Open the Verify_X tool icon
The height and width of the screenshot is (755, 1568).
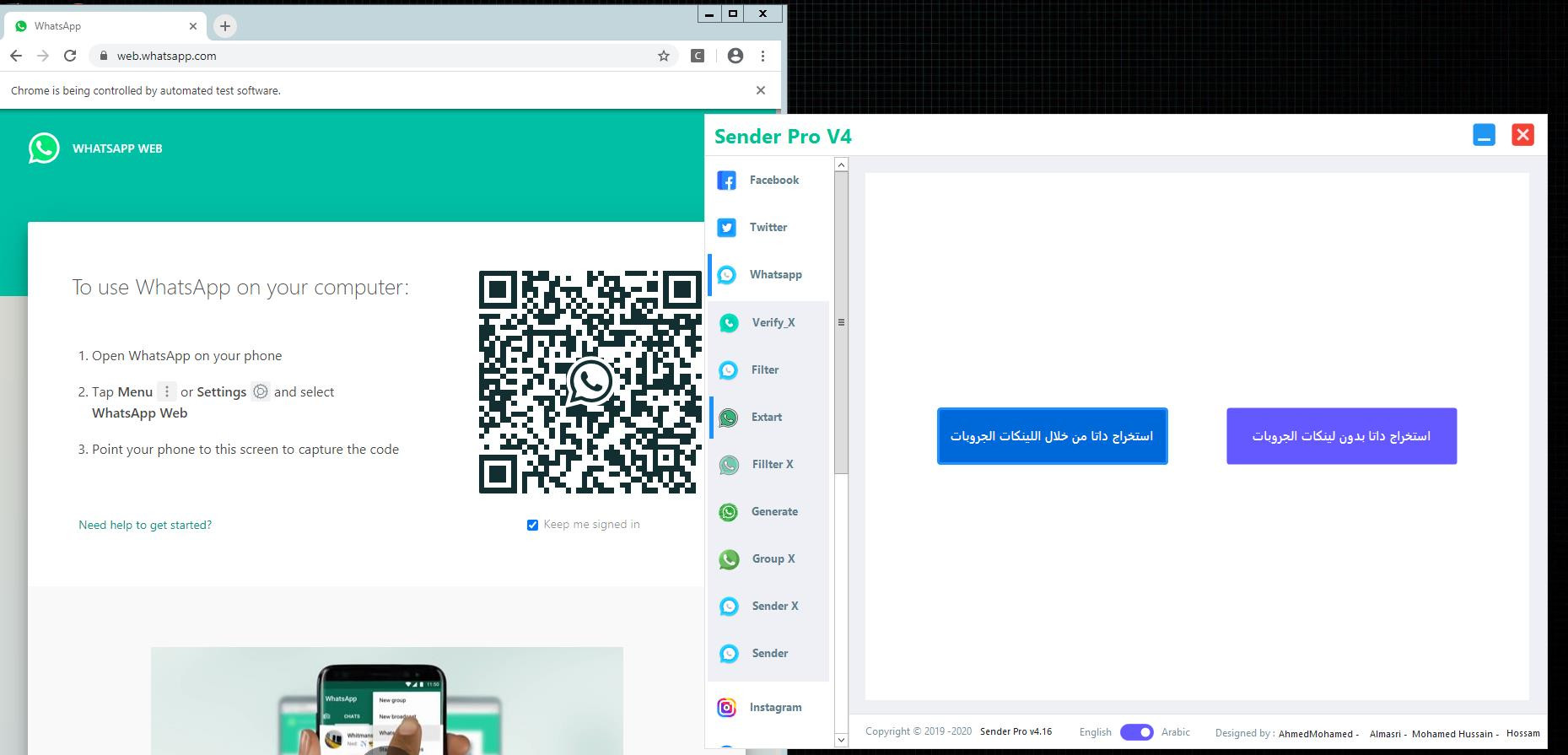[x=729, y=323]
